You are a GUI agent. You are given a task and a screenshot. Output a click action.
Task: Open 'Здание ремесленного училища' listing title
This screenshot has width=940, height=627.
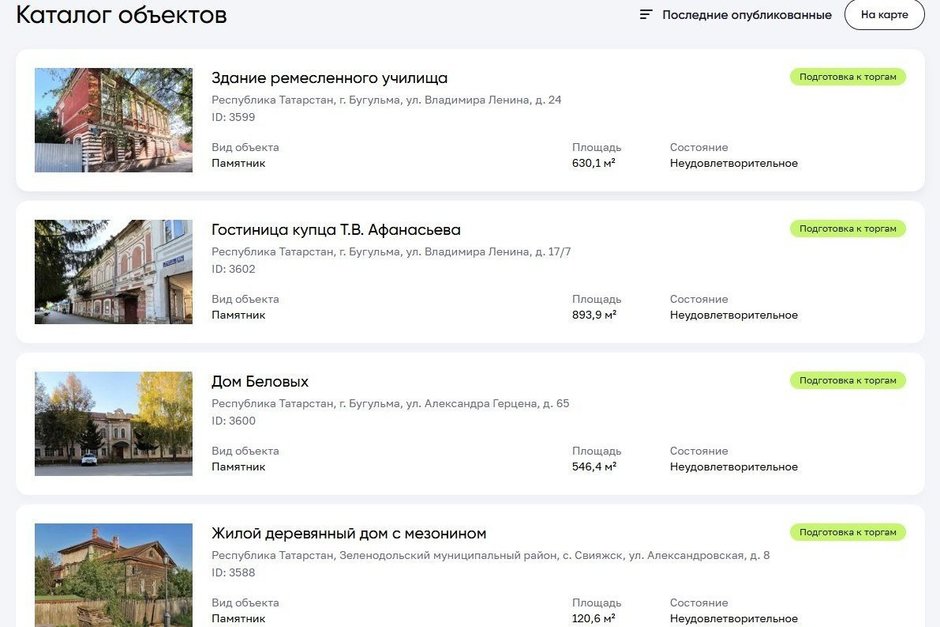coord(329,78)
